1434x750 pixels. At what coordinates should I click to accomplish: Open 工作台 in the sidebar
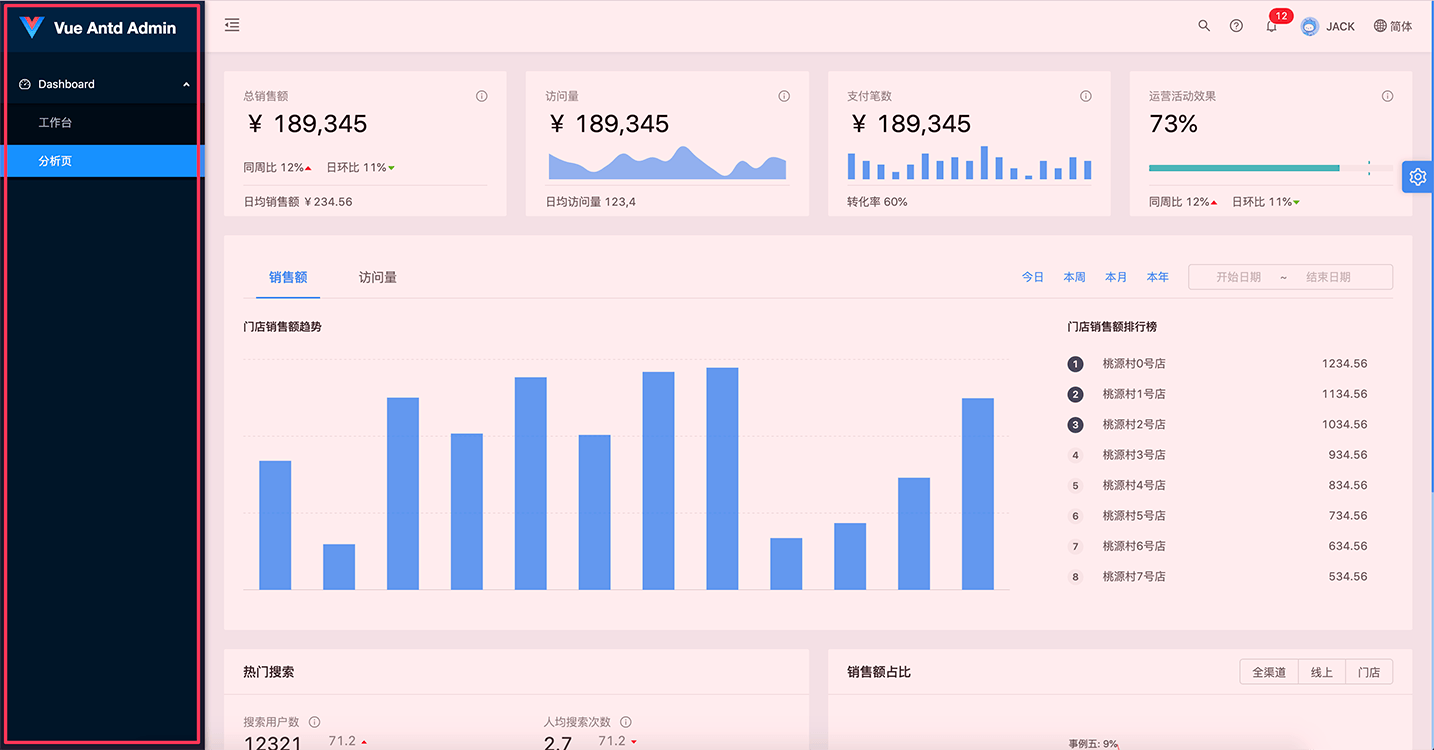[x=55, y=123]
